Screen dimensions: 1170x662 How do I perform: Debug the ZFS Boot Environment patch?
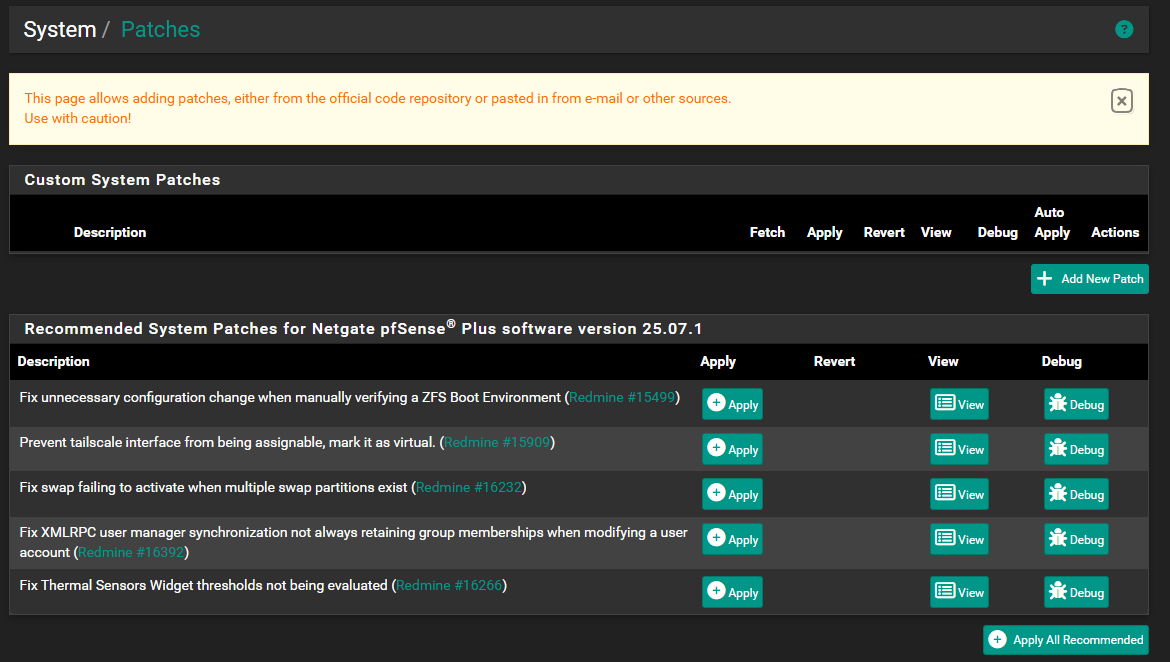[1076, 404]
